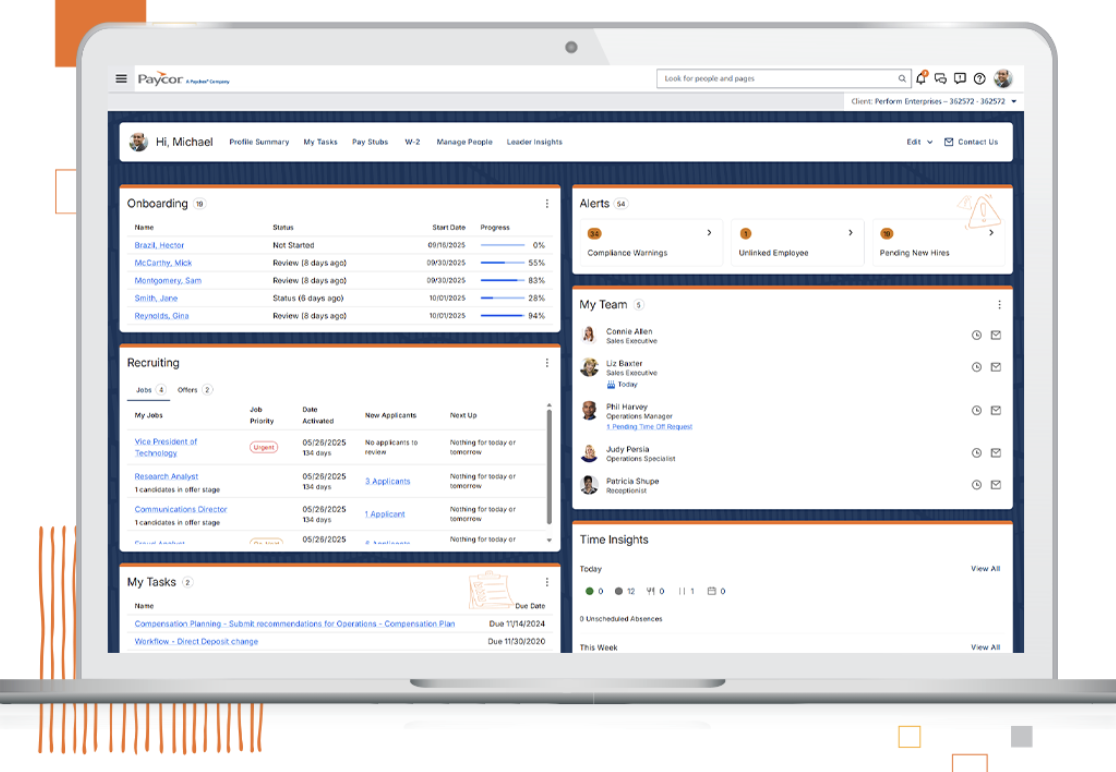Screen dimensions: 1116x772
Task: Open the Edit dropdown on profile banner
Action: coord(920,142)
